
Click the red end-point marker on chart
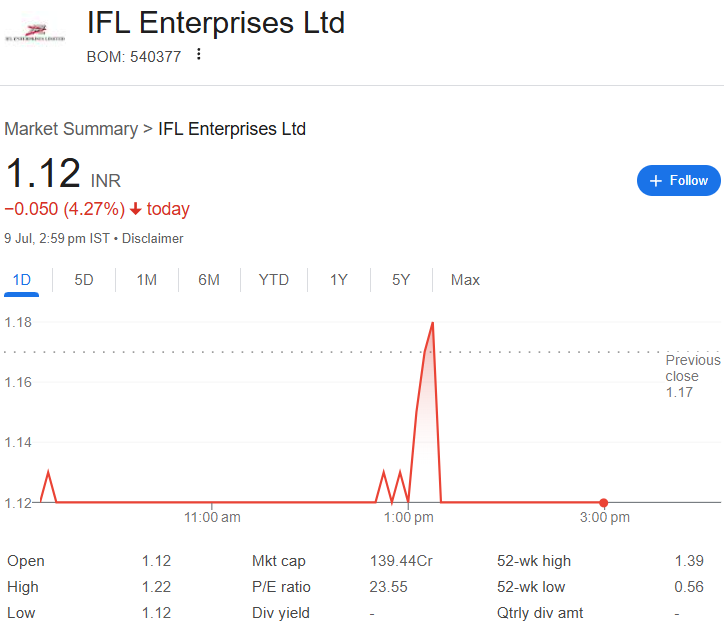603,502
